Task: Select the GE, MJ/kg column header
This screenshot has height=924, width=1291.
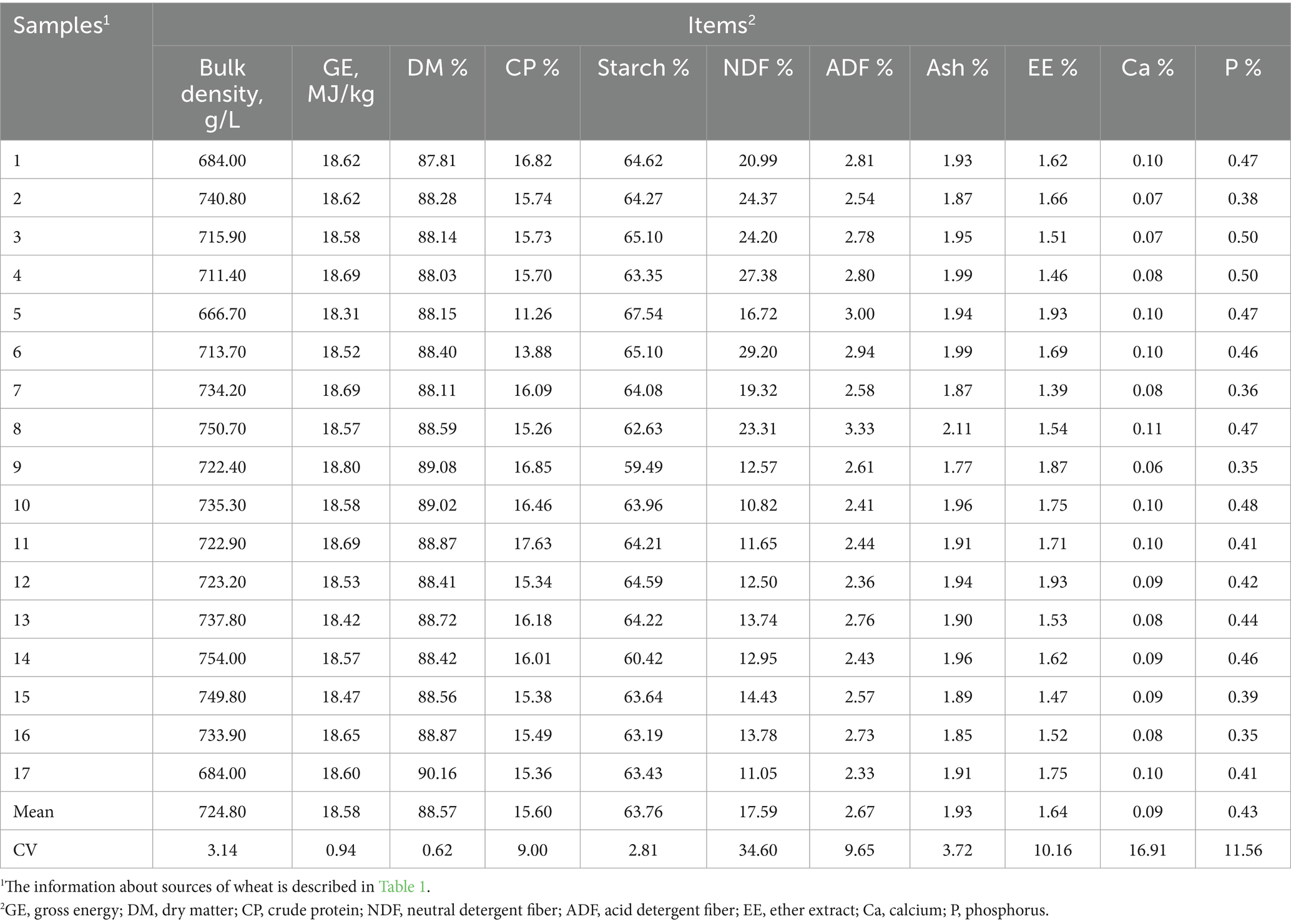Action: 341,81
